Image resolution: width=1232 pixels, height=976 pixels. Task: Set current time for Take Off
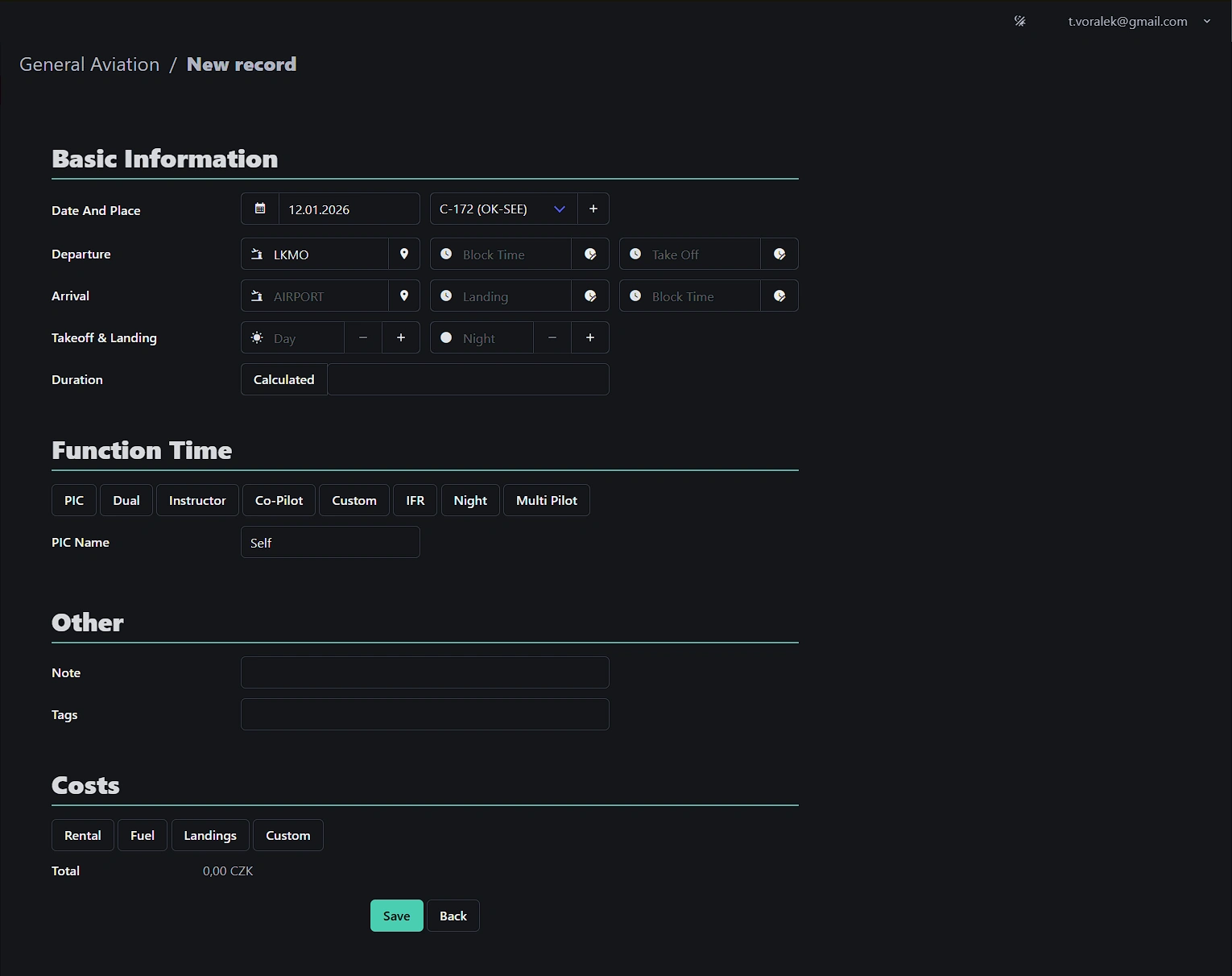click(779, 254)
